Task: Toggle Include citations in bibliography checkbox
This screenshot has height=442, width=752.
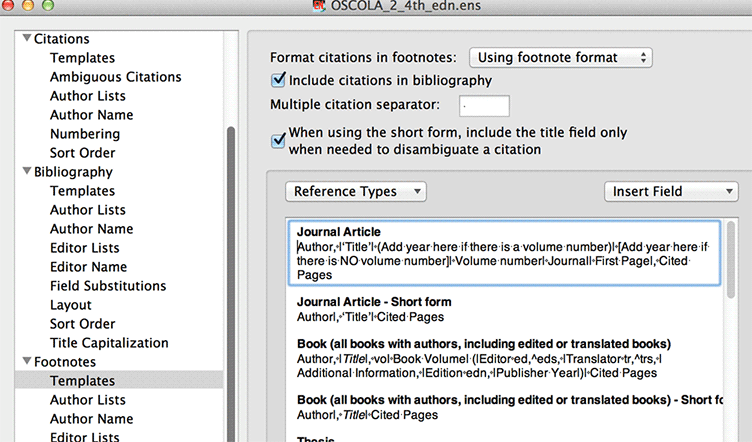Action: pyautogui.click(x=279, y=80)
